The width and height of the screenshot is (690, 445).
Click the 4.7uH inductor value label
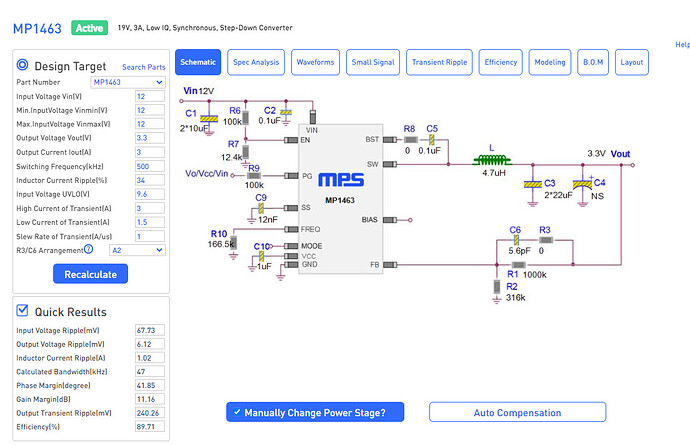[x=494, y=173]
